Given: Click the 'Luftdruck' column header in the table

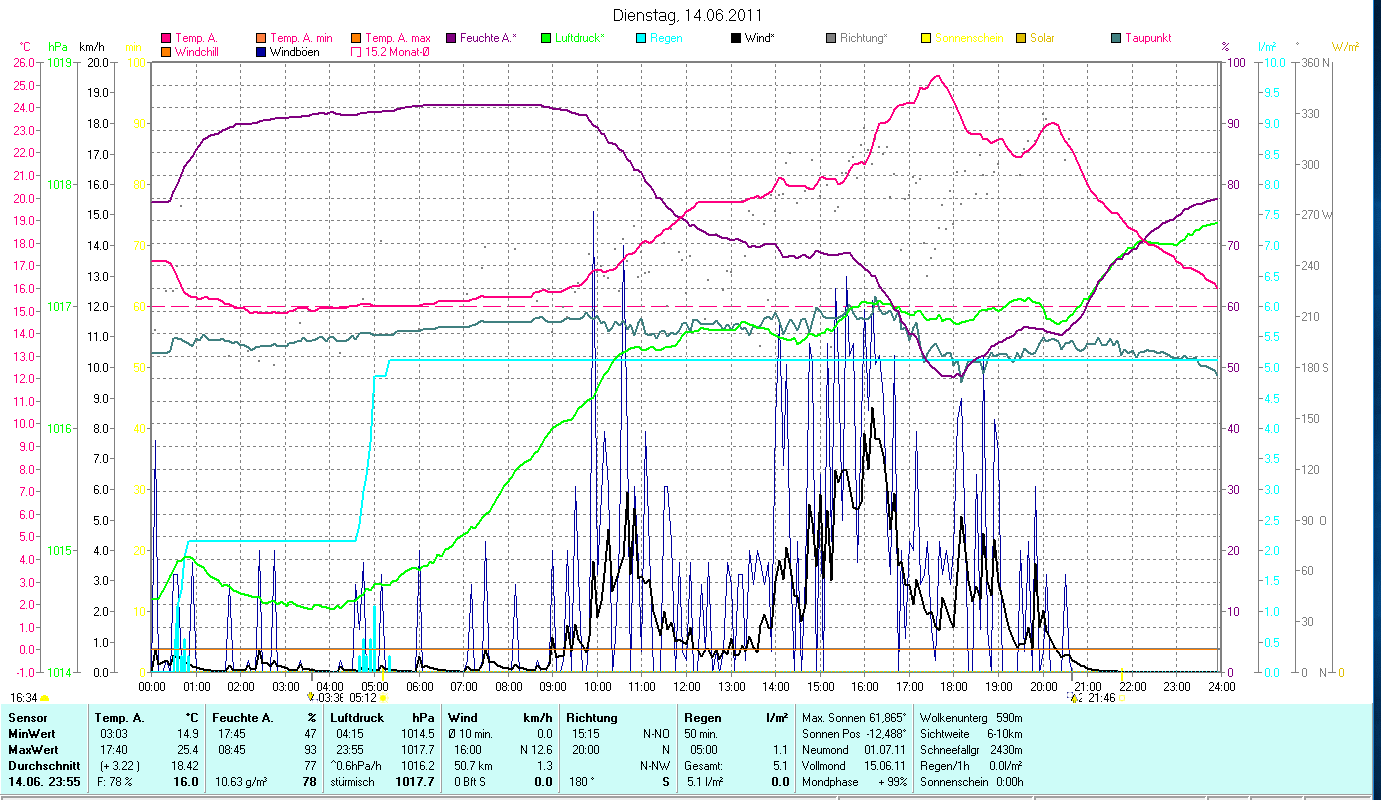Looking at the screenshot, I should (x=358, y=718).
